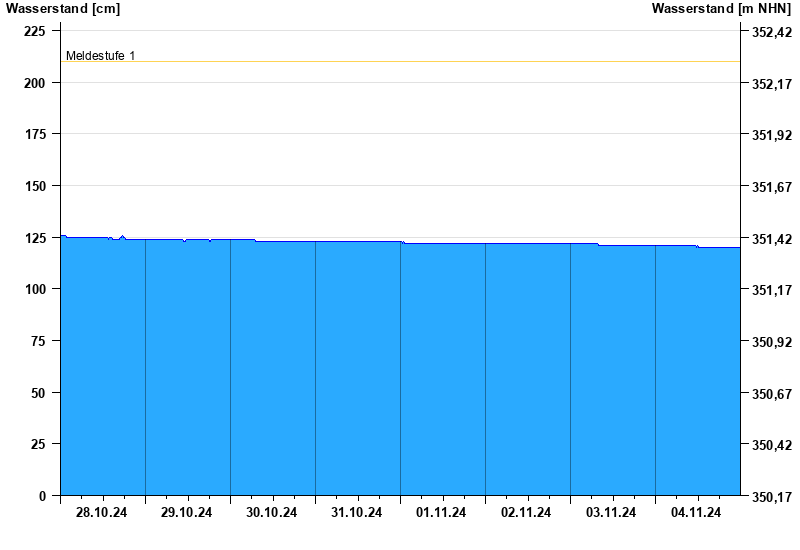The width and height of the screenshot is (800, 550).
Task: Select the 350,92 tick on the right axis
Action: click(x=771, y=342)
